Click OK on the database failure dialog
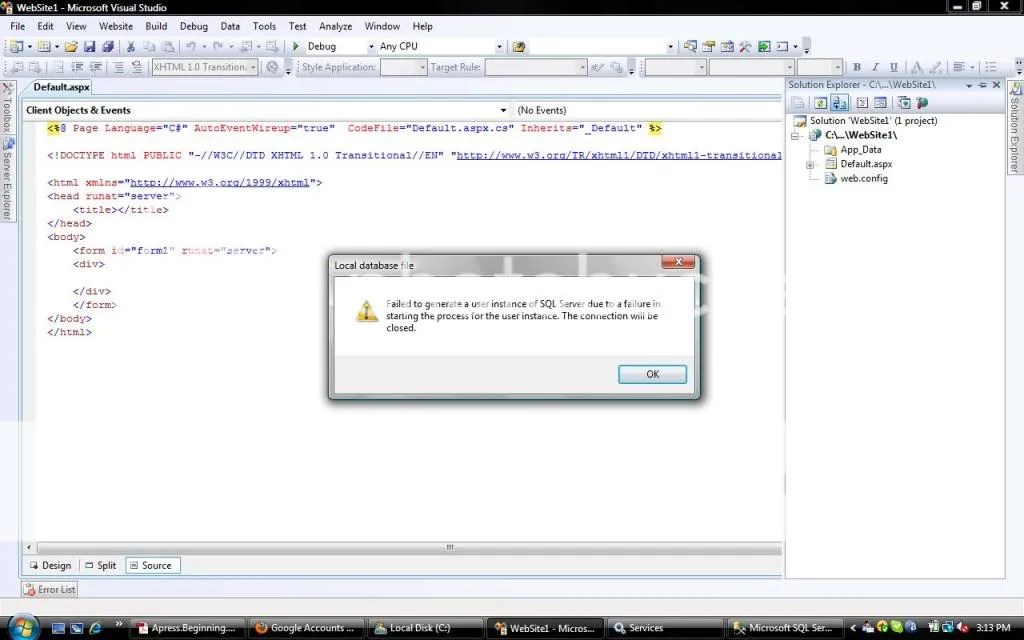The width and height of the screenshot is (1024, 640). 652,373
